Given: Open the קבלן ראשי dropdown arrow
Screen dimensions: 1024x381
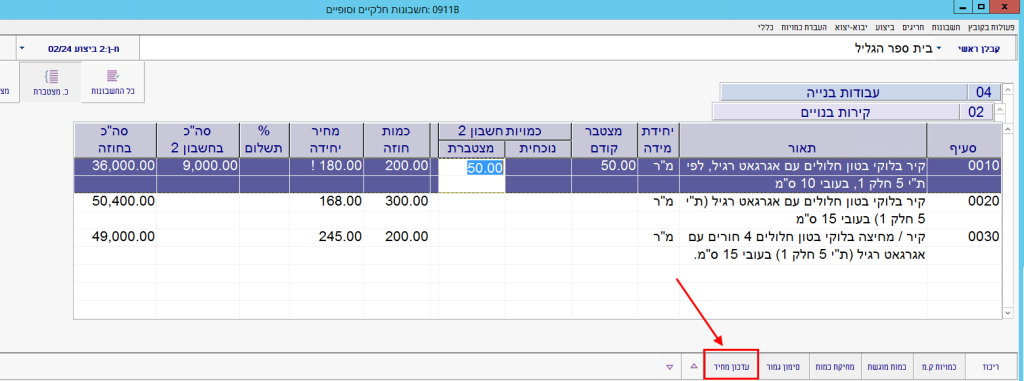Looking at the screenshot, I should (x=938, y=49).
